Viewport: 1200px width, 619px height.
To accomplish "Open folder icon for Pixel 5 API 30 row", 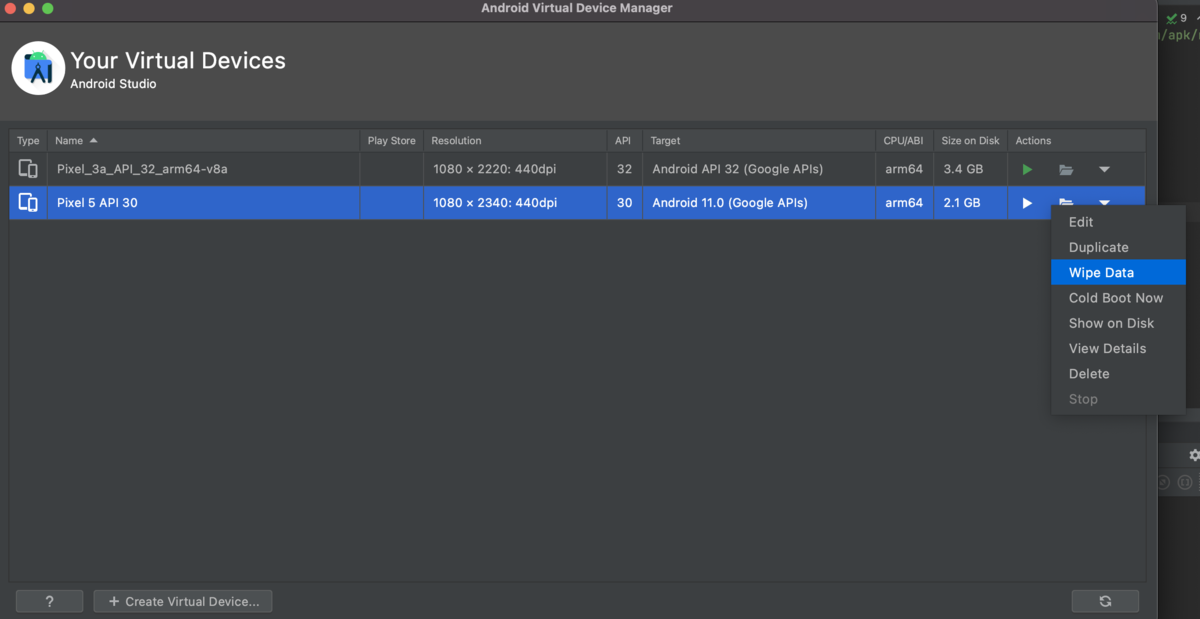I will [1066, 203].
